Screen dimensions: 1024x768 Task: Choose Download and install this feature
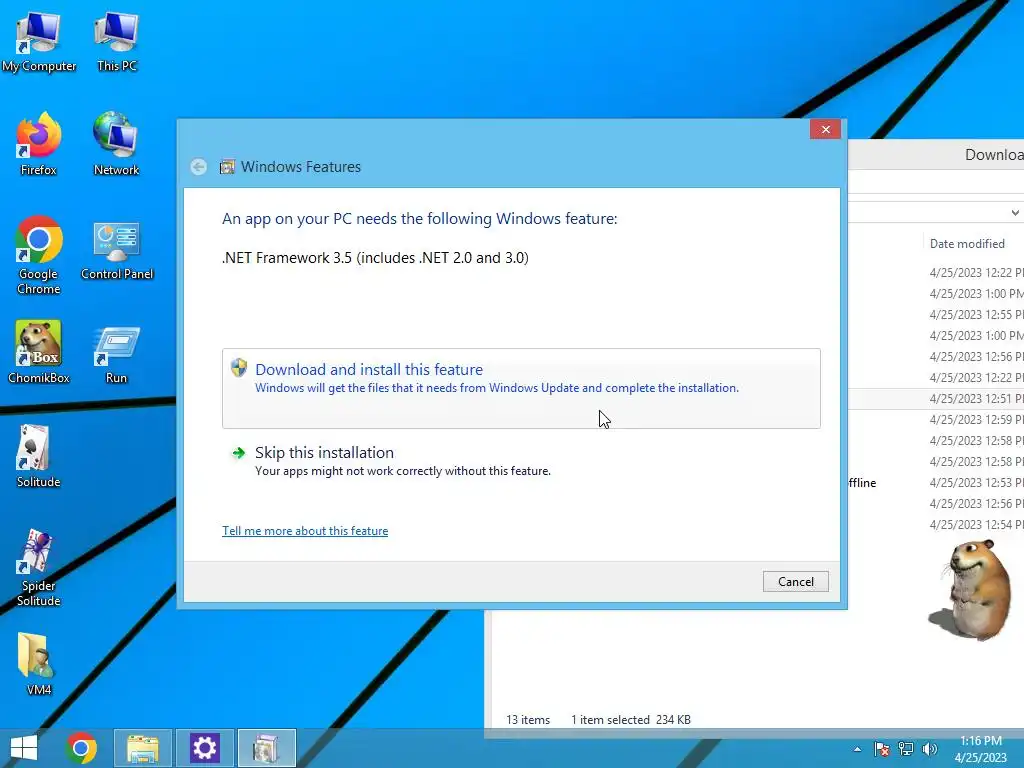coord(521,389)
